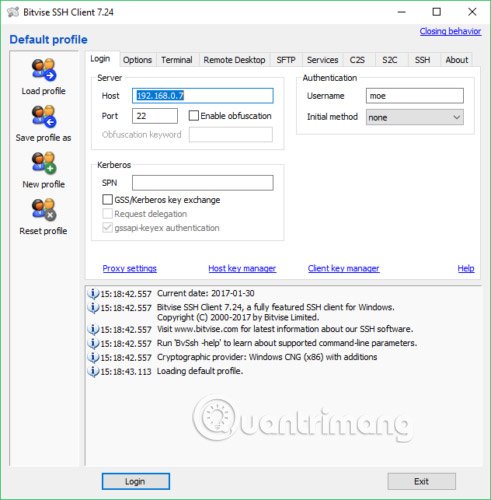Create a New profile via its icon
This screenshot has width=491, height=500.
click(x=44, y=163)
